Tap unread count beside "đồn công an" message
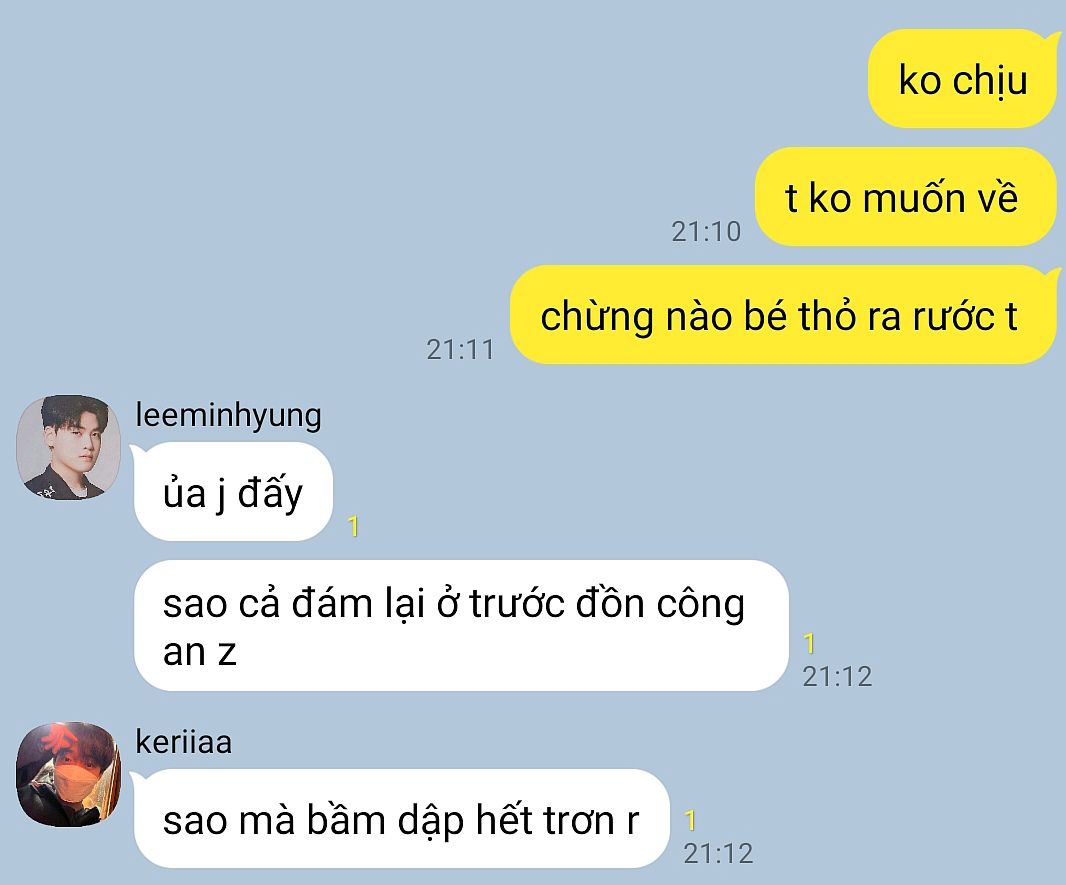1066x885 pixels. tap(809, 643)
